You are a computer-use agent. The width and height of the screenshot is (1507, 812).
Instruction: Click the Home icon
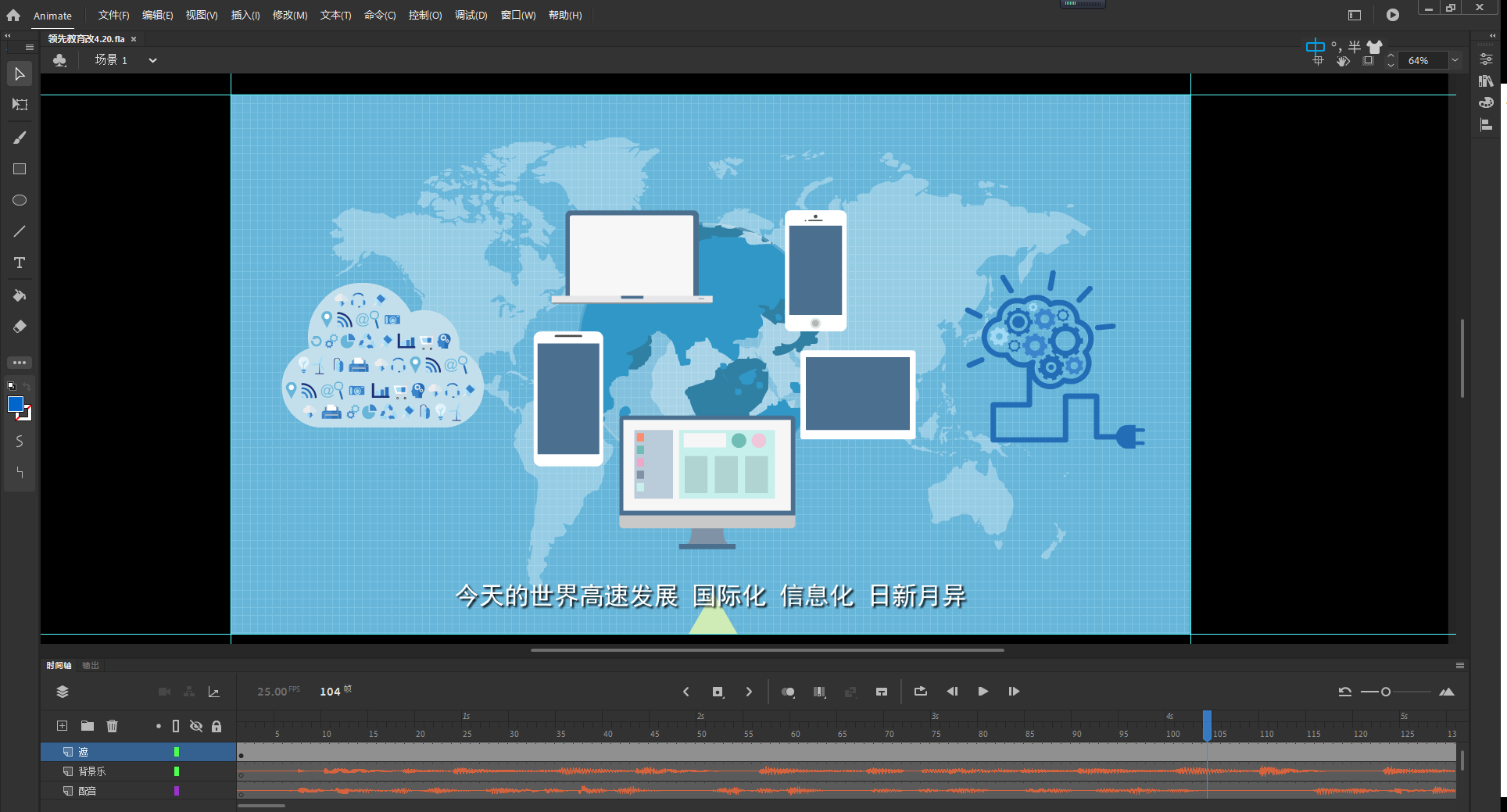(13, 15)
